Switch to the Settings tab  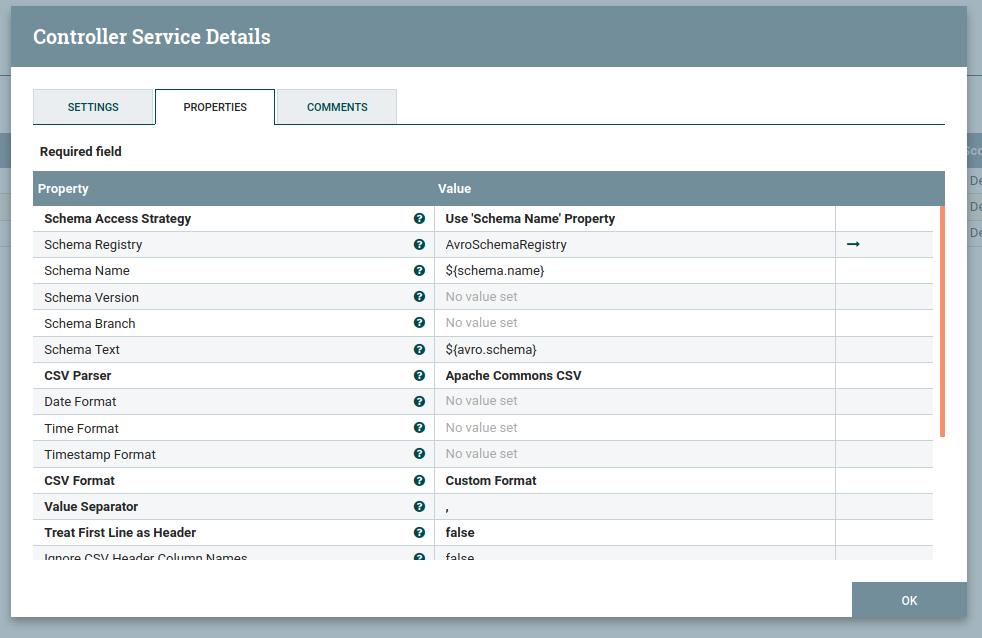tap(93, 107)
